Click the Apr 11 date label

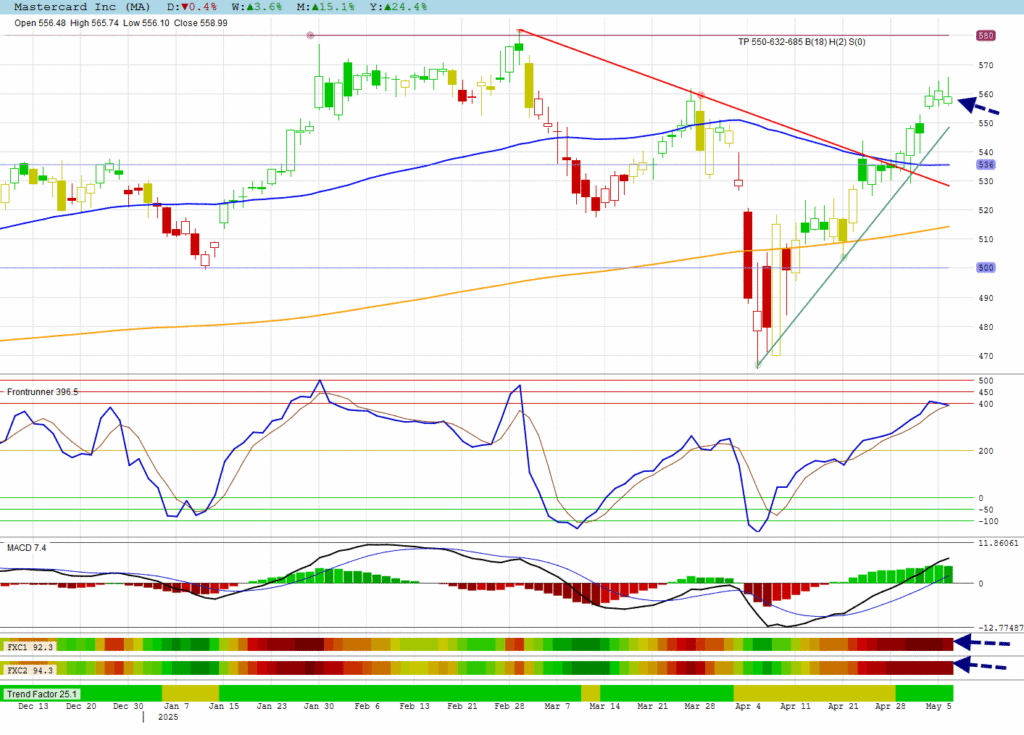(796, 706)
